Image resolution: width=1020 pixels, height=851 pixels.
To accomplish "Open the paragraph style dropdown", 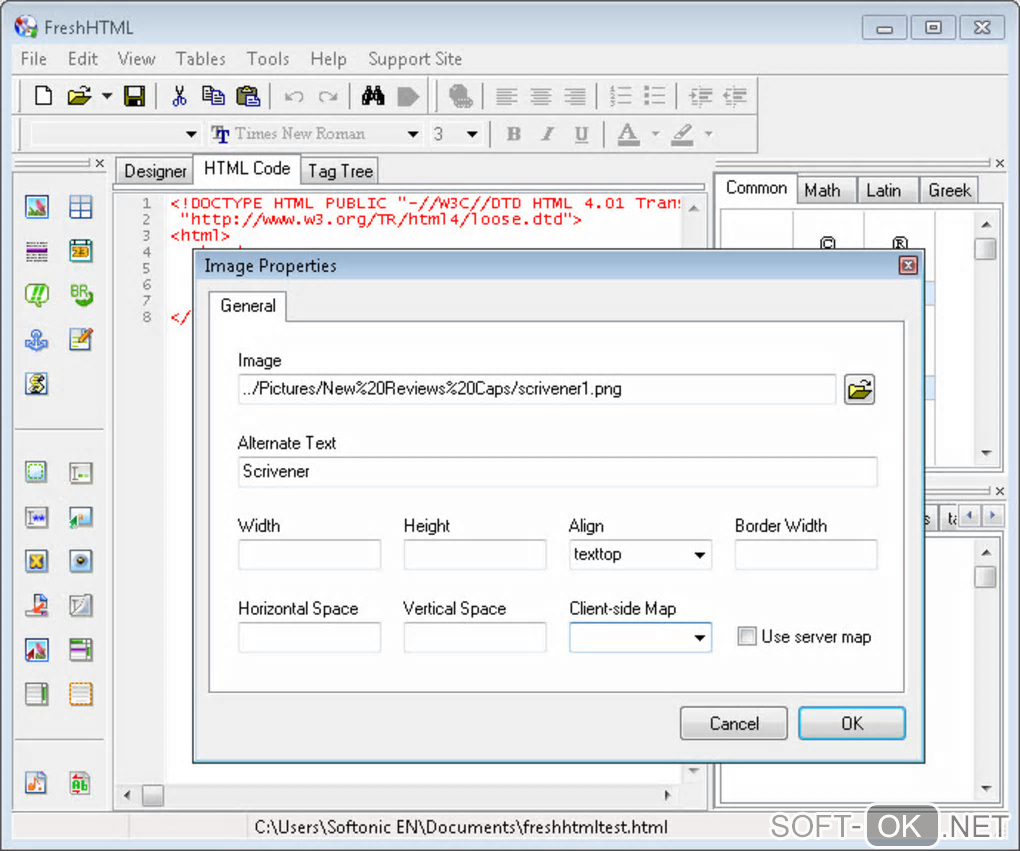I will click(x=191, y=134).
